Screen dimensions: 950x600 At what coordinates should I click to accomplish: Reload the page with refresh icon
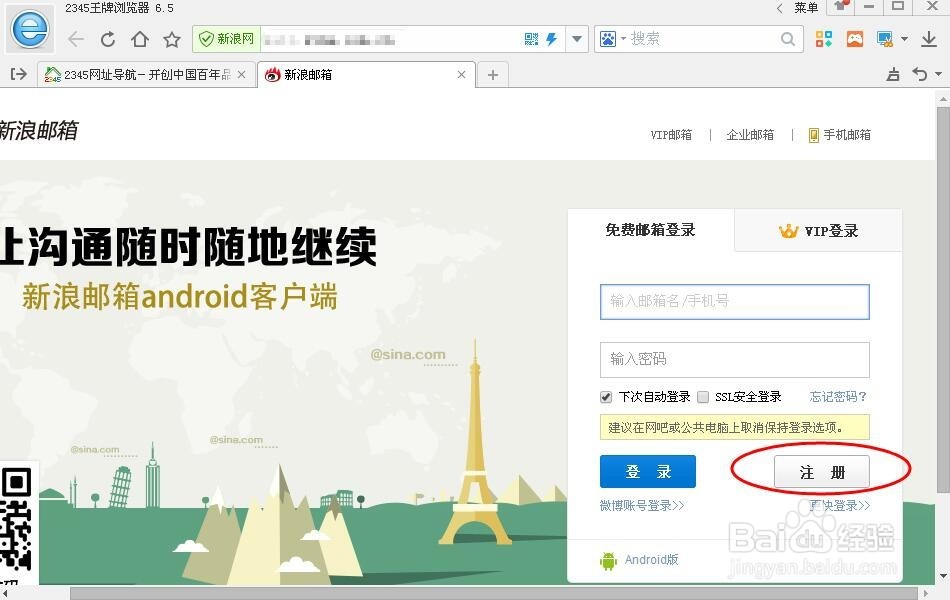click(x=108, y=39)
